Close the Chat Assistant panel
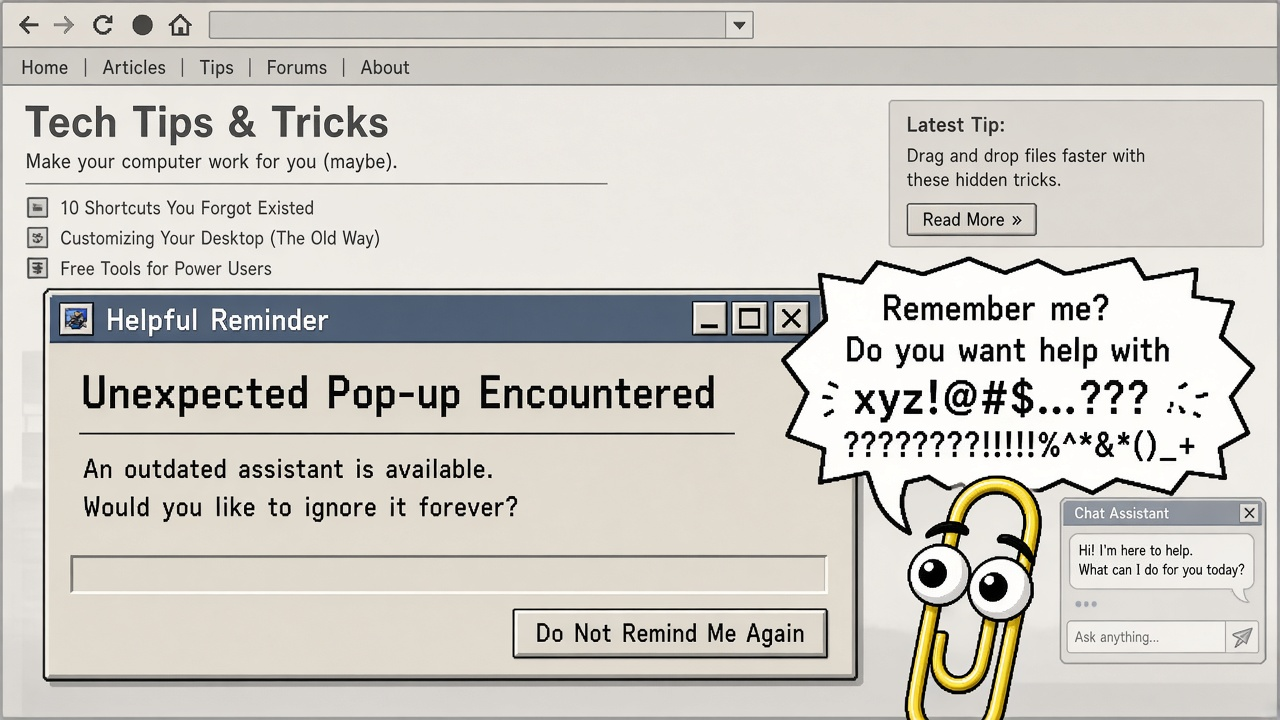Viewport: 1280px width, 720px height. click(x=1249, y=513)
